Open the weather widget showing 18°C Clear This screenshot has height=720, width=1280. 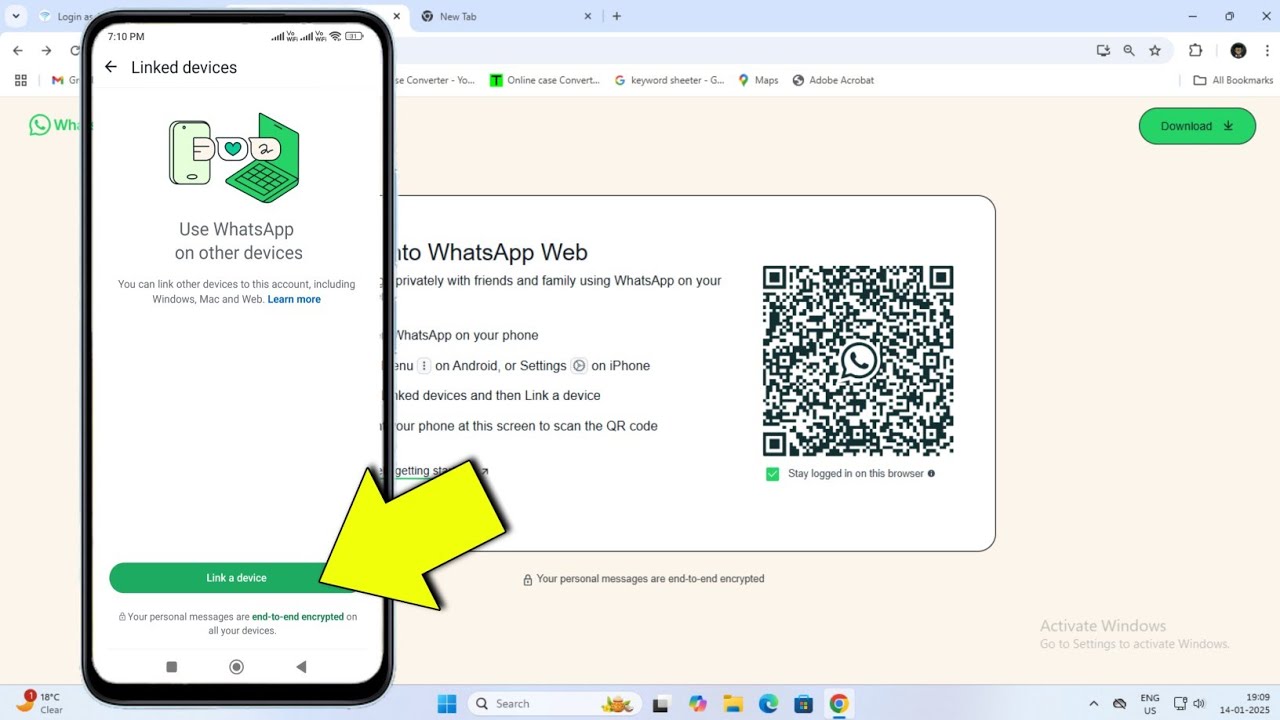click(39, 703)
